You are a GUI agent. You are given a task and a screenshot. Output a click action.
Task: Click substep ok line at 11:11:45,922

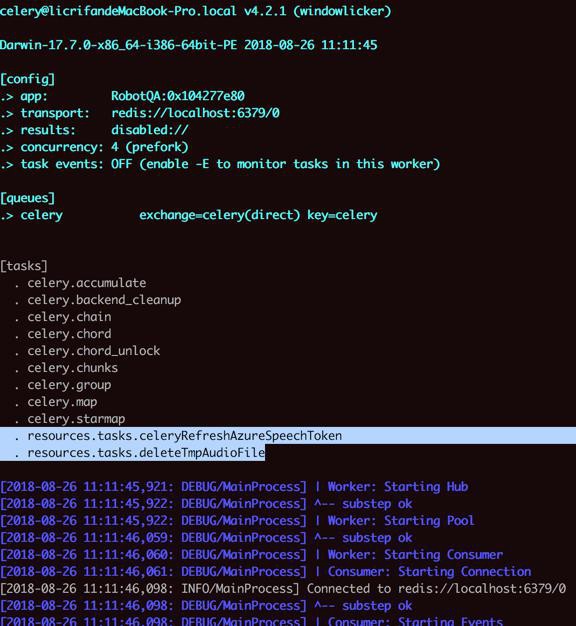(206, 504)
